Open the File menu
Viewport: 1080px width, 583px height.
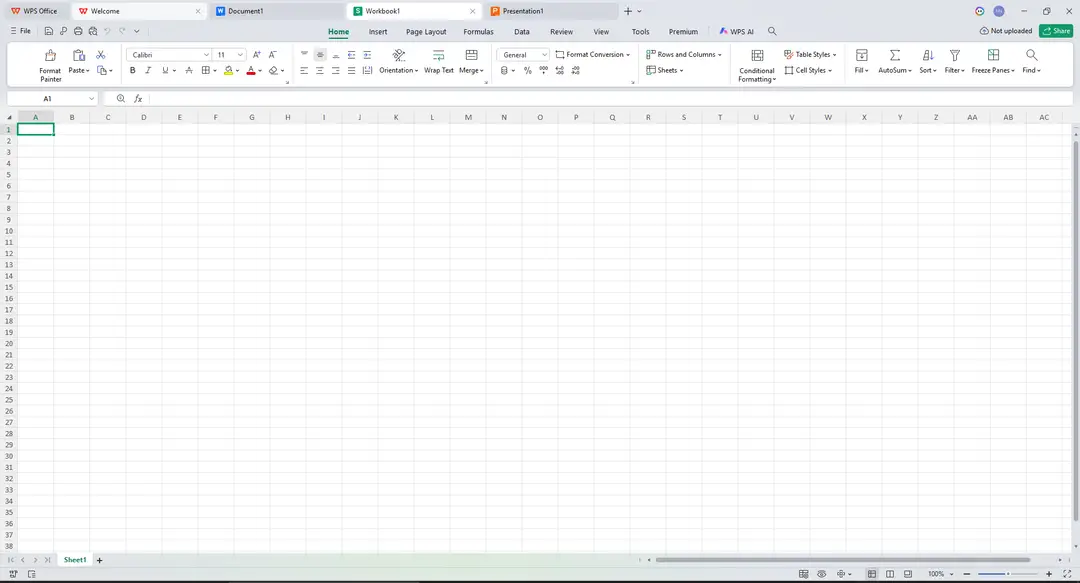21,31
